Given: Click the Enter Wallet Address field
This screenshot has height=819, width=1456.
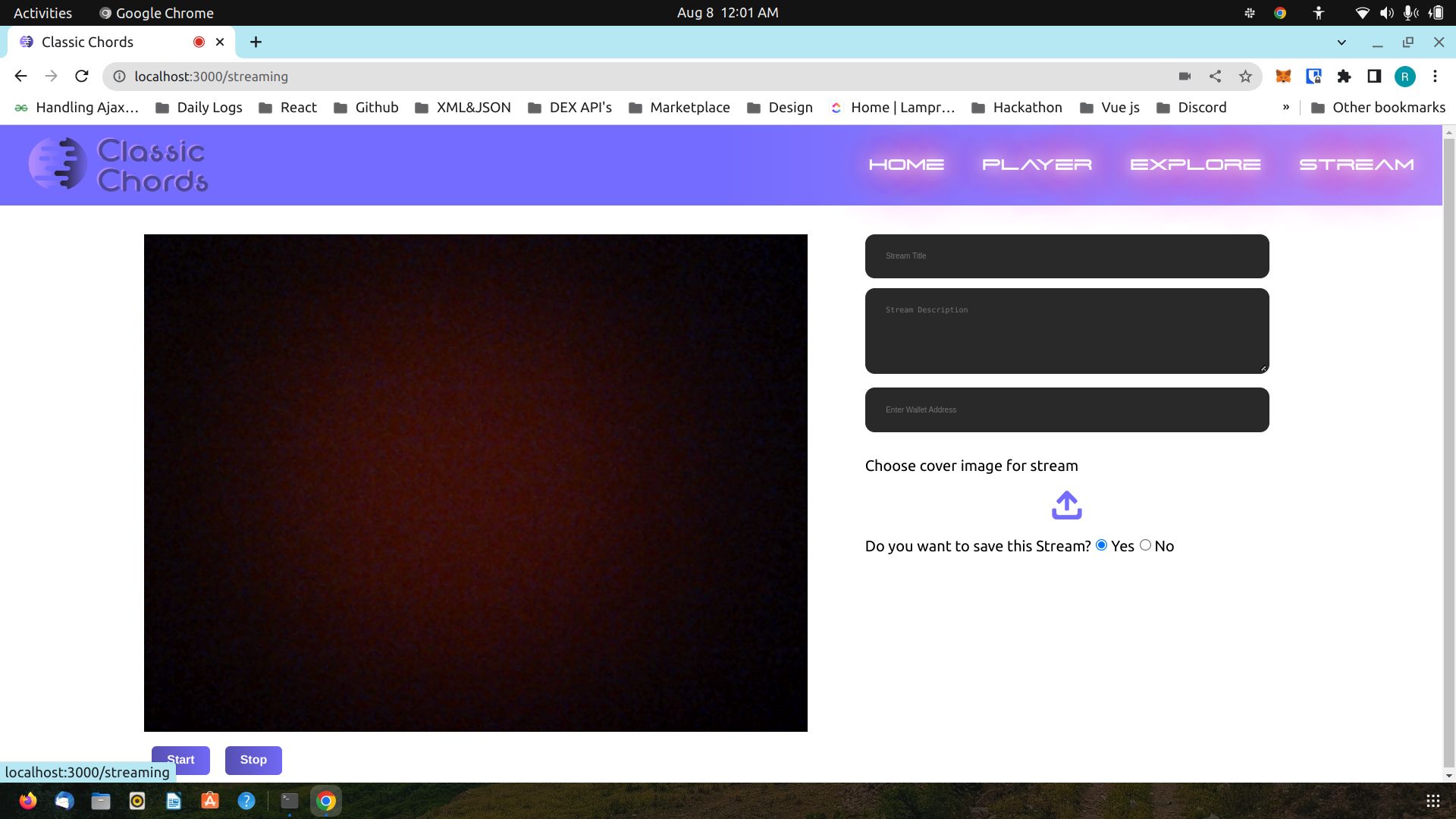Looking at the screenshot, I should point(1067,409).
